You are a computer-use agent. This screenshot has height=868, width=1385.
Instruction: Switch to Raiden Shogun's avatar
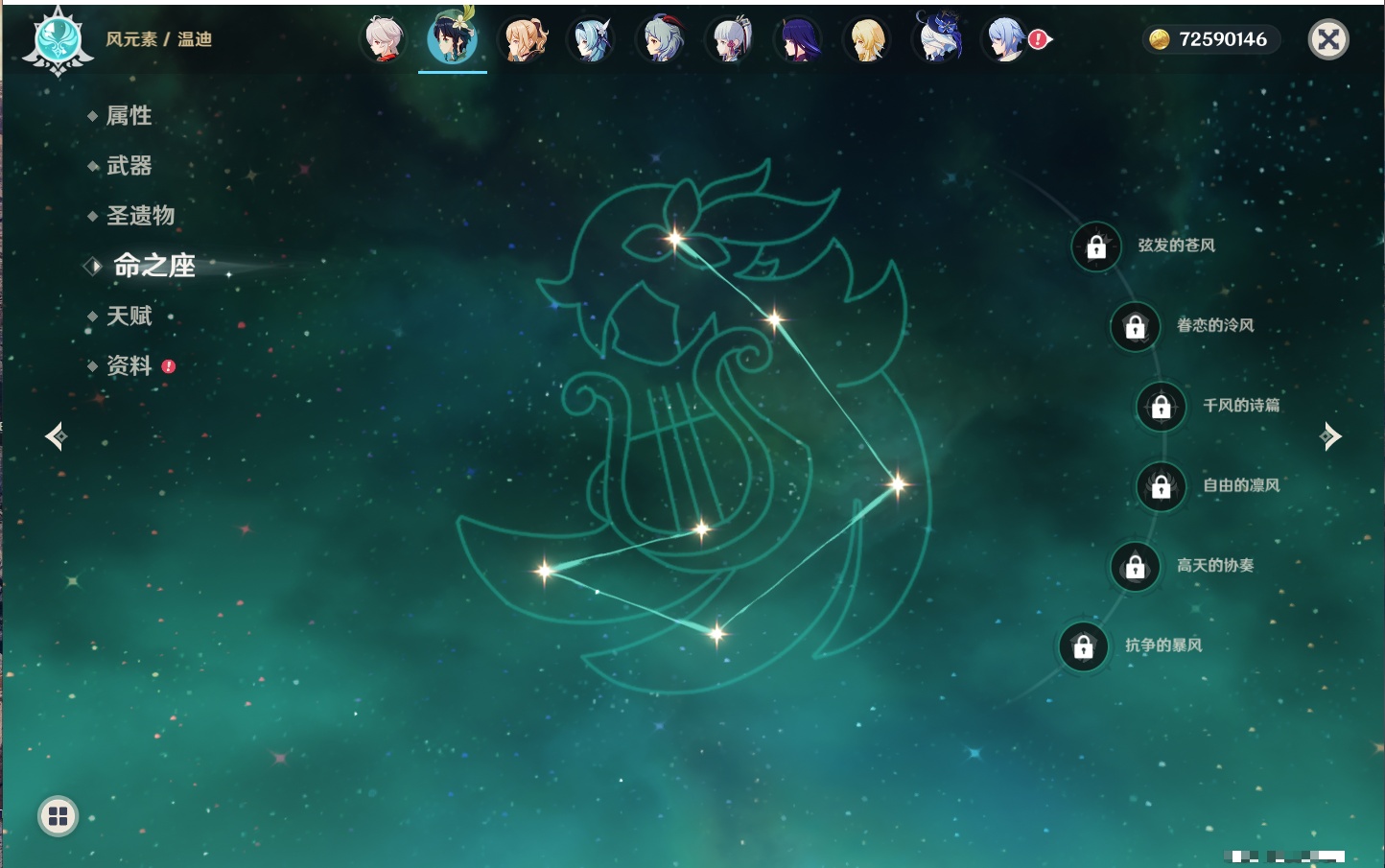(x=798, y=39)
